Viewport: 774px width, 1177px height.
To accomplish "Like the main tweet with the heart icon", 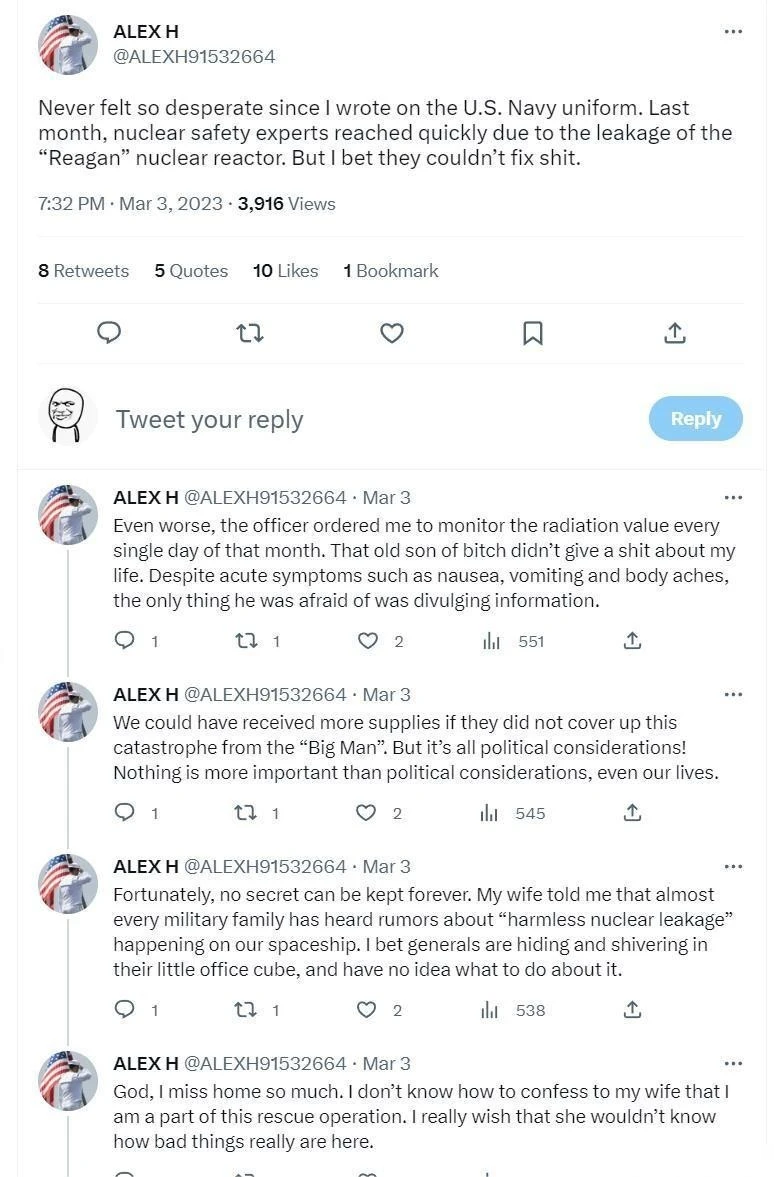I will [392, 332].
